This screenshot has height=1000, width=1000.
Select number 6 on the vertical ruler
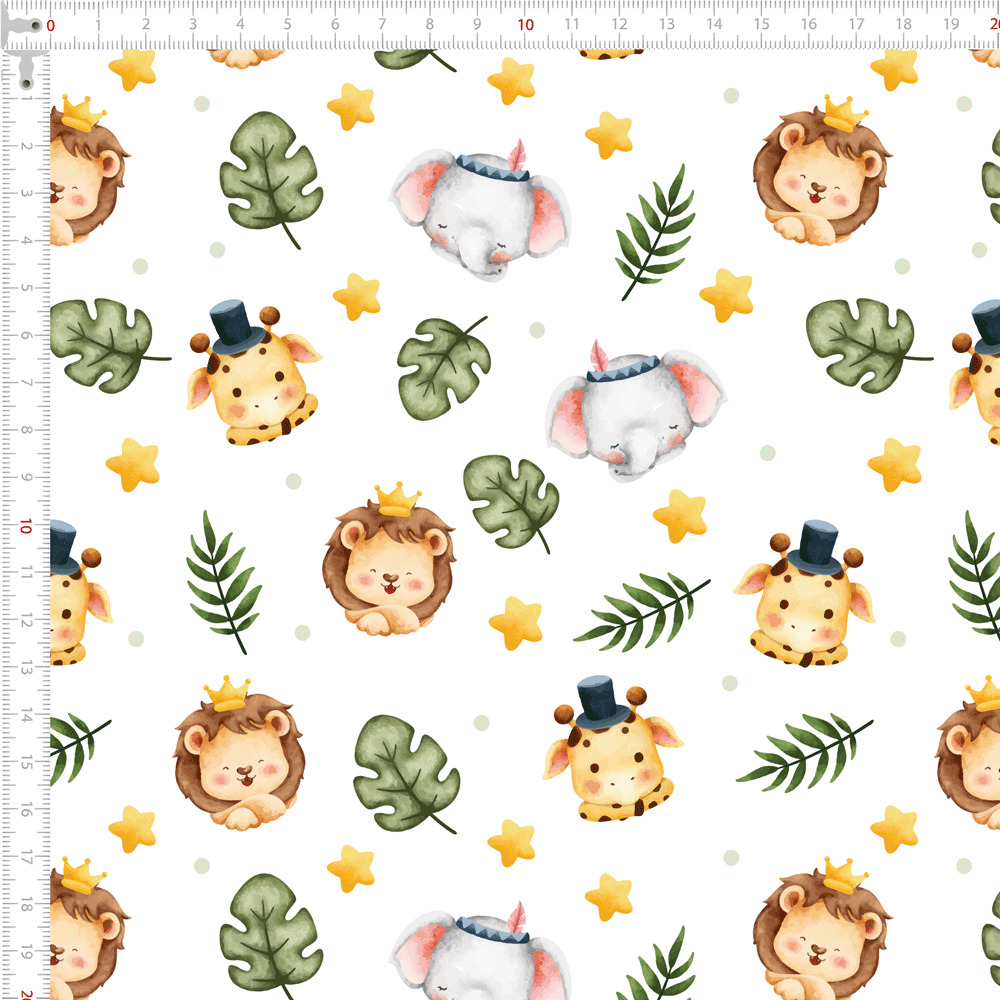coord(26,335)
